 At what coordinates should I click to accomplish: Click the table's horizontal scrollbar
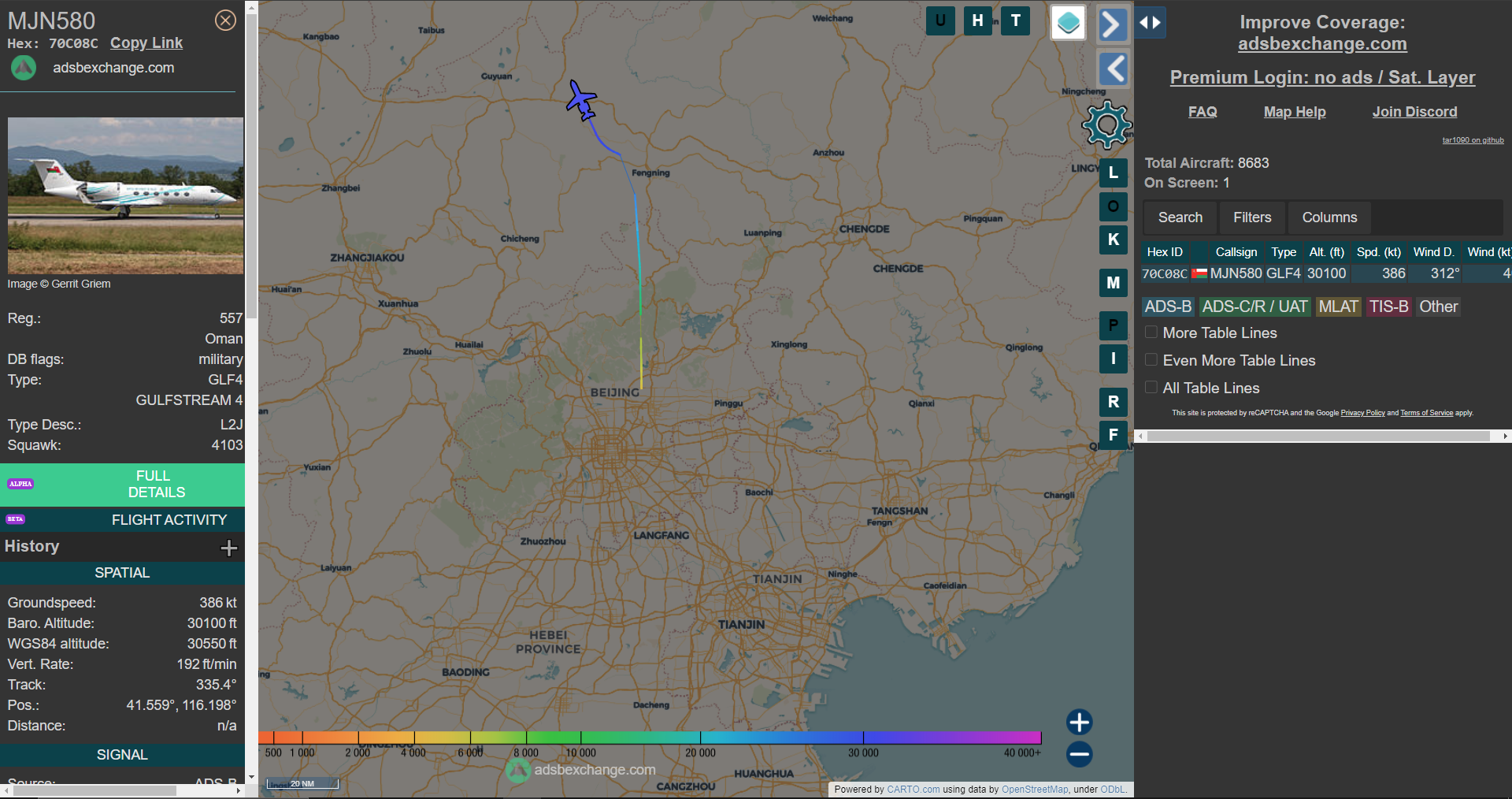tap(1318, 436)
